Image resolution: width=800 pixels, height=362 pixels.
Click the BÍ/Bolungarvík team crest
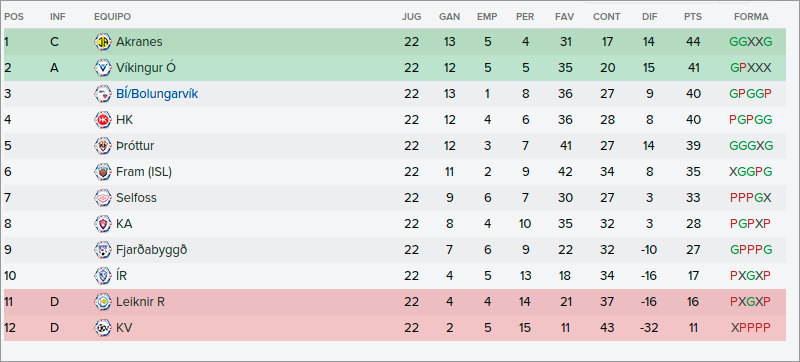103,94
